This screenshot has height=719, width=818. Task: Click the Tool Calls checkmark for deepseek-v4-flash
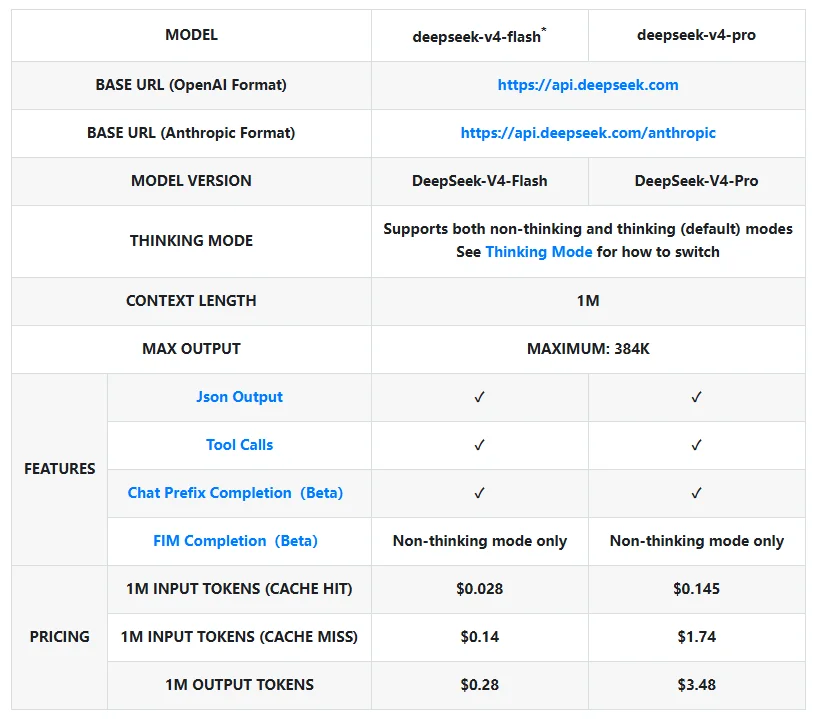(x=480, y=445)
